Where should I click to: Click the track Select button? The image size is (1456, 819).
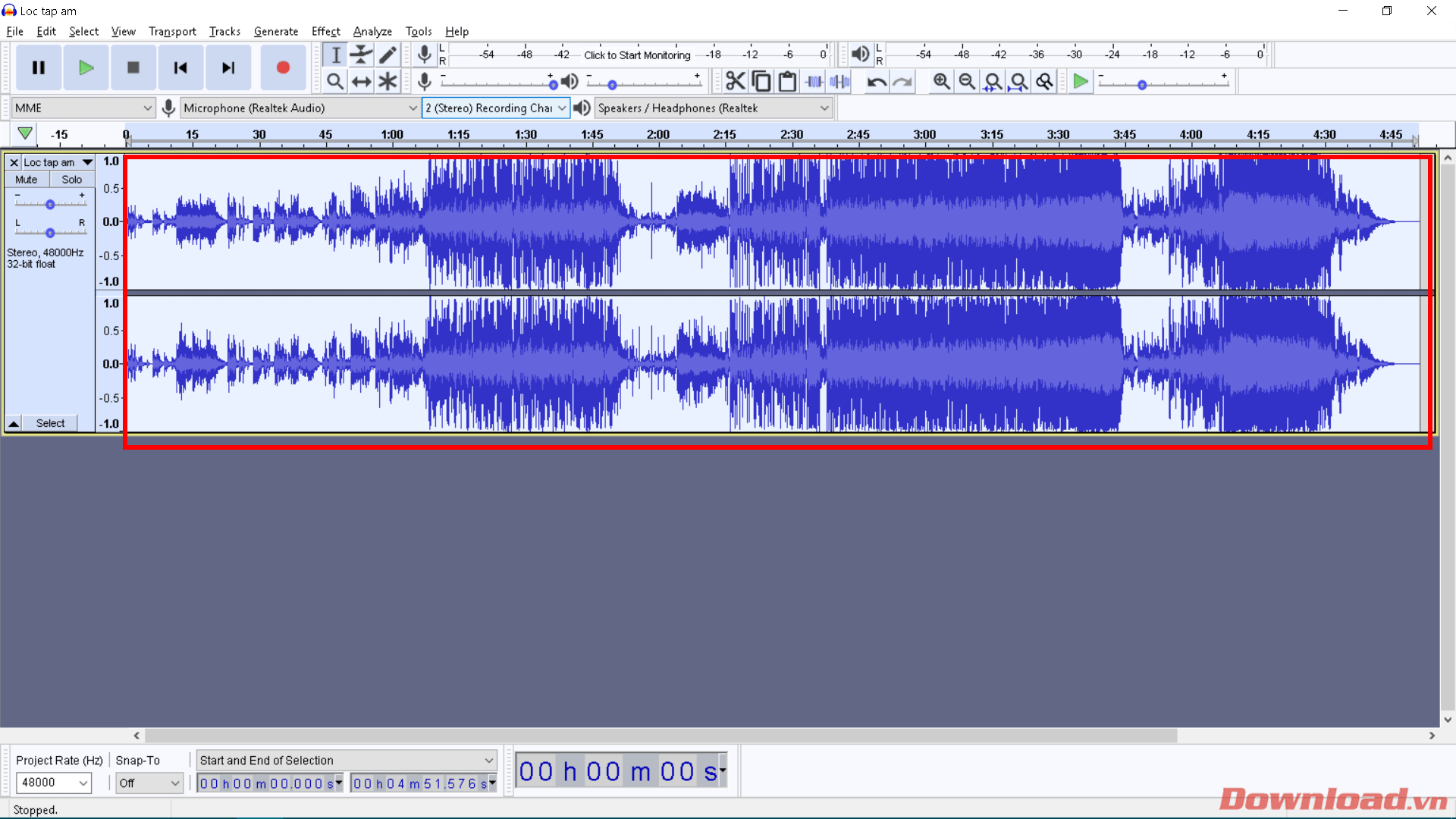50,423
